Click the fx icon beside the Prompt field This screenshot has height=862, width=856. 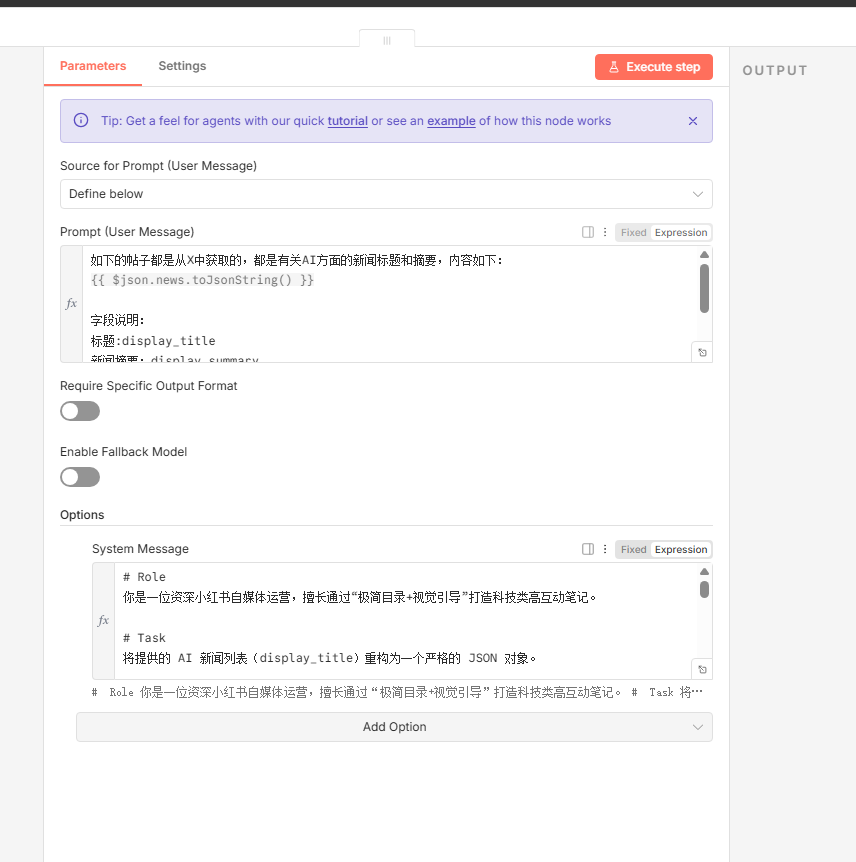tap(70, 303)
